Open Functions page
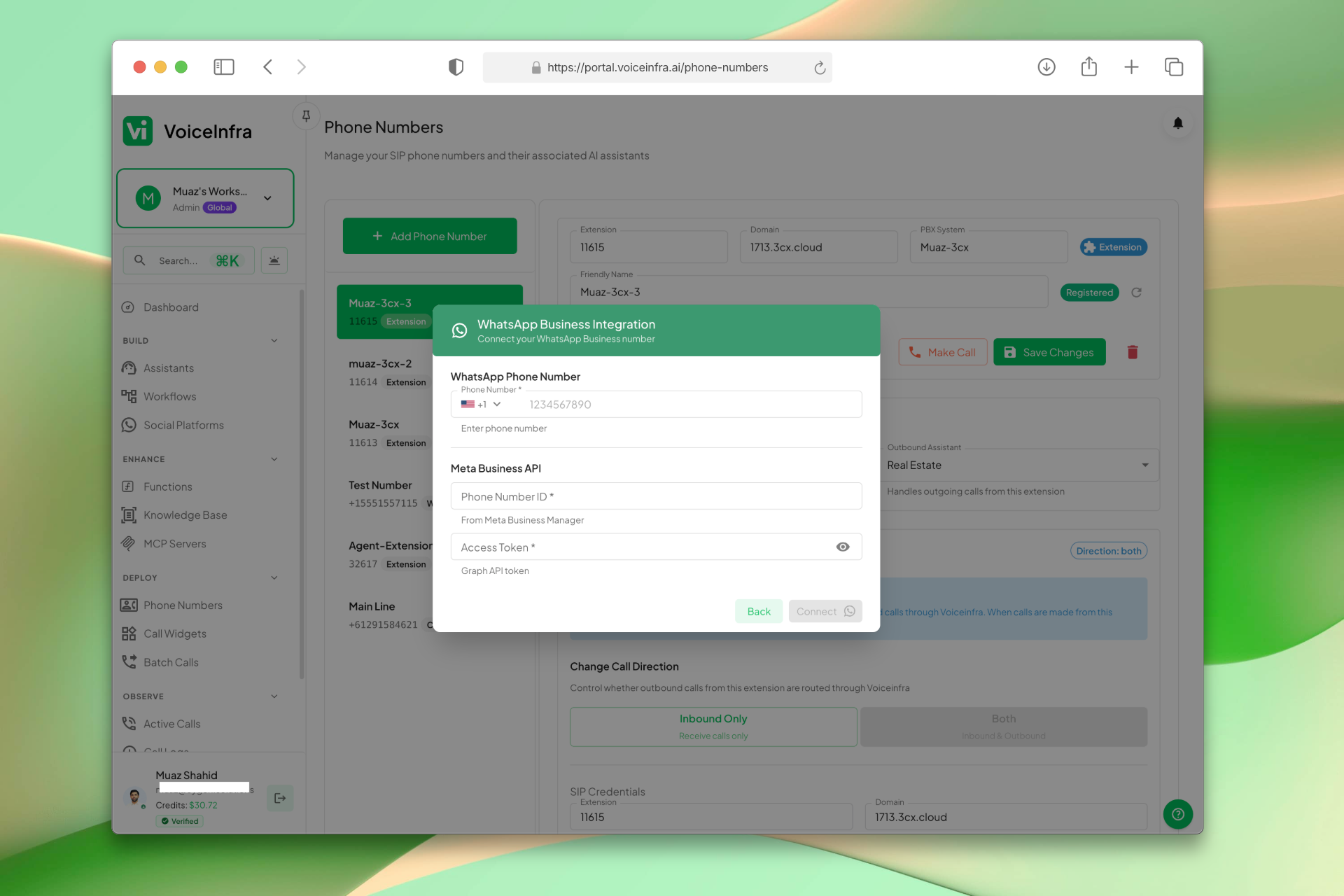This screenshot has height=896, width=1344. 168,486
